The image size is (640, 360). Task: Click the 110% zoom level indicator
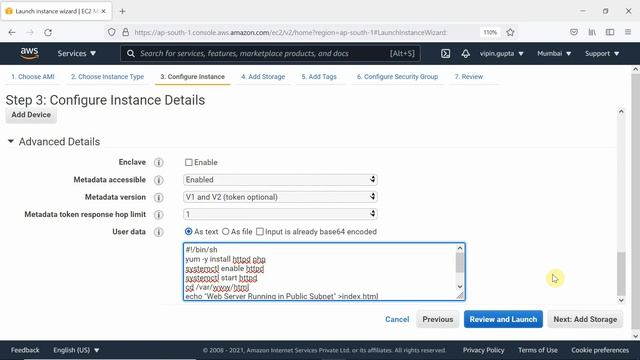[x=490, y=32]
